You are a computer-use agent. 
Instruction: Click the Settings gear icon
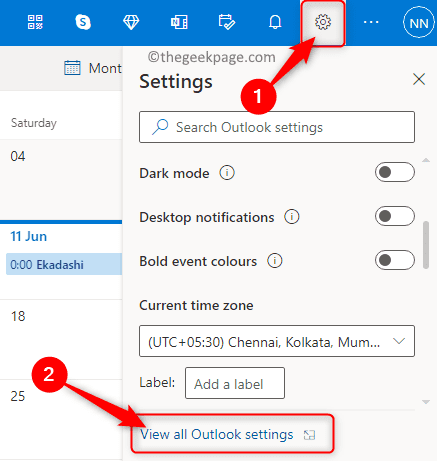pos(323,22)
